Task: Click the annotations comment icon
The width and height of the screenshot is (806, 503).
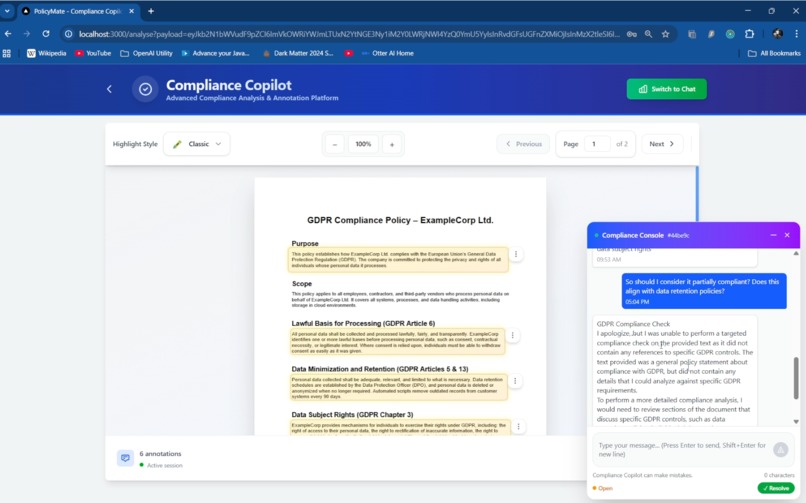Action: coord(125,458)
